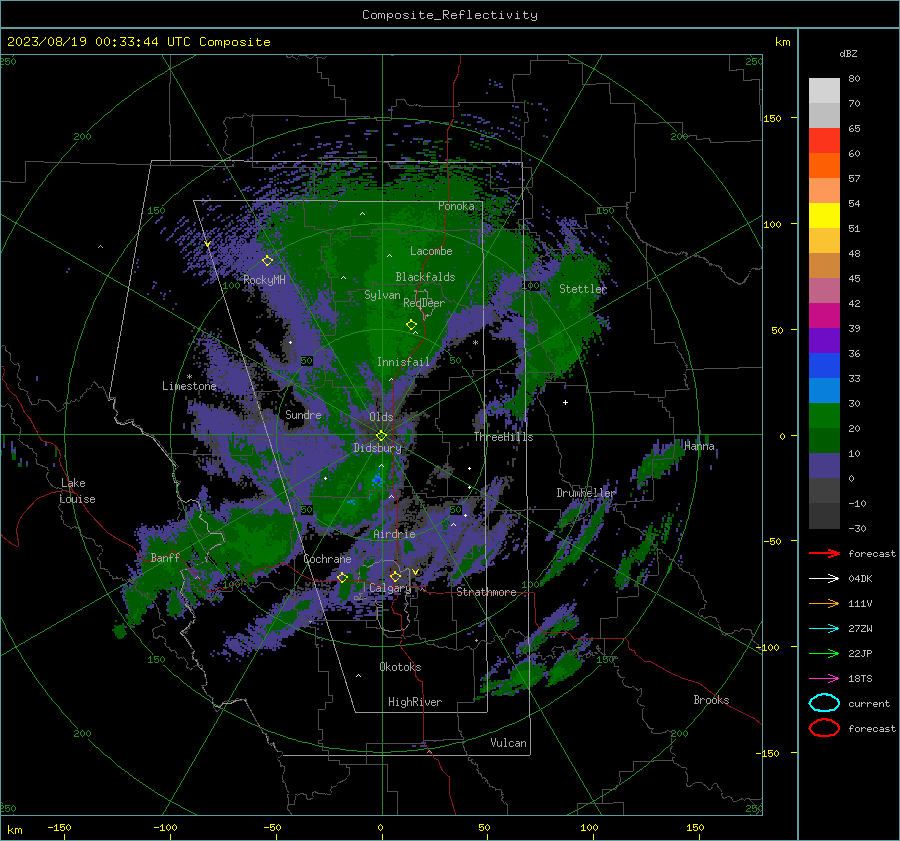Click the Limestone map label
This screenshot has height=841, width=900.
click(189, 386)
